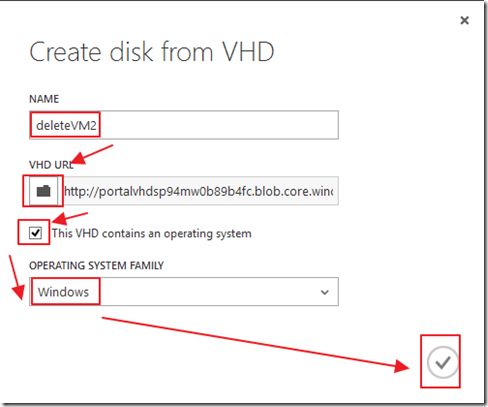Click the 'This VHD contains an operating system' label
Image resolution: width=488 pixels, height=407 pixels.
[x=152, y=233]
